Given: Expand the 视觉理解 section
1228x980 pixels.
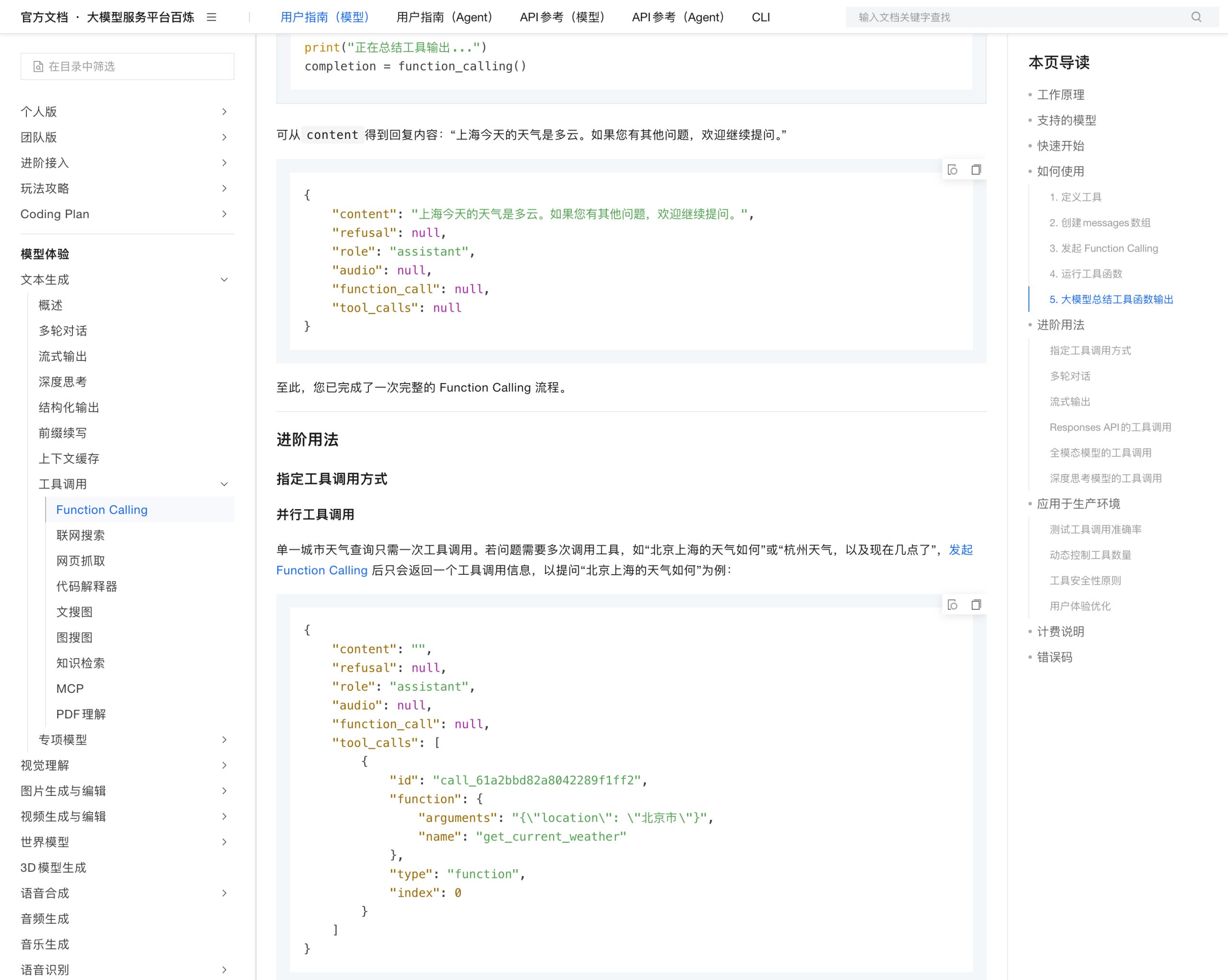Looking at the screenshot, I should tap(224, 765).
